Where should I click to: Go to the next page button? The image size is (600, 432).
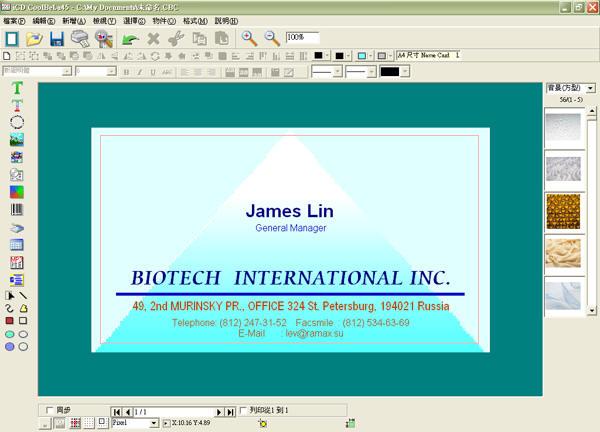[x=219, y=412]
